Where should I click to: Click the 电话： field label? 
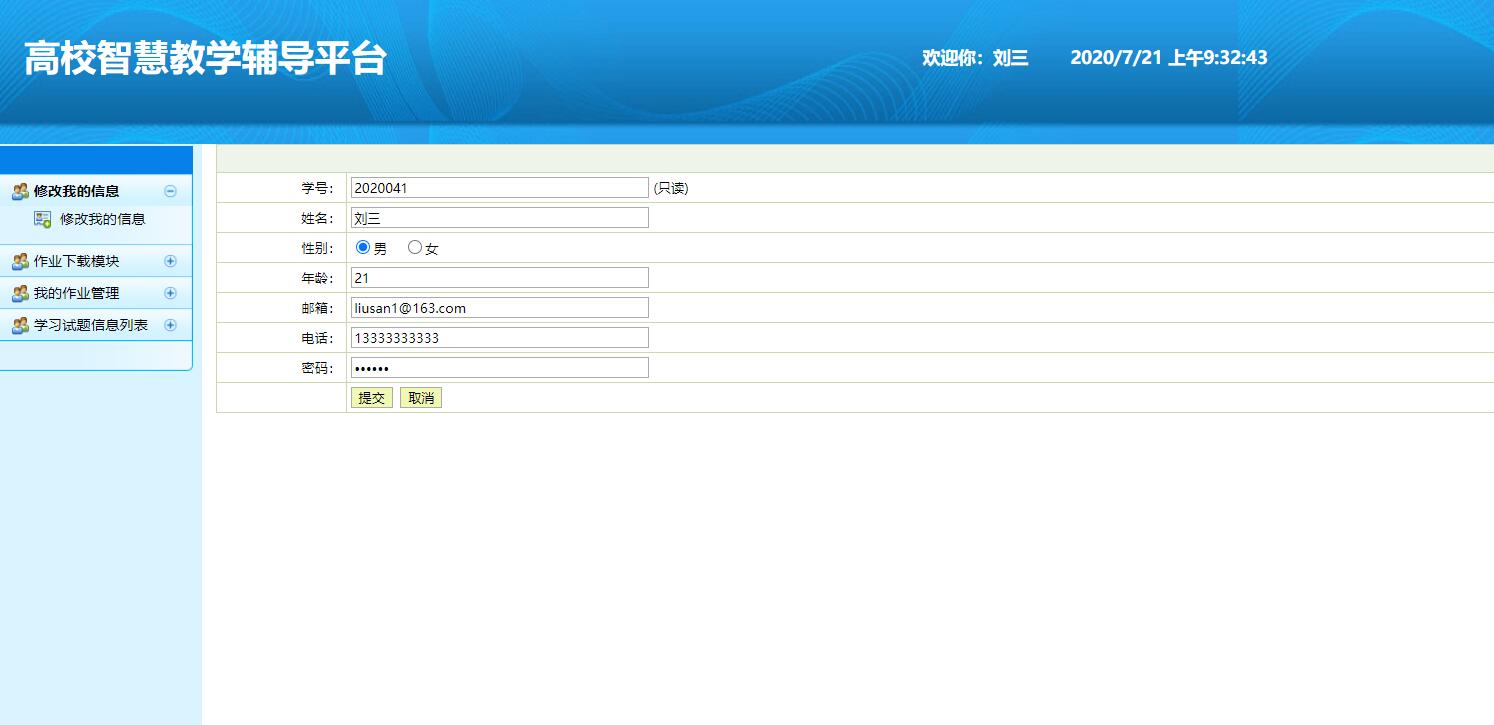(x=318, y=338)
